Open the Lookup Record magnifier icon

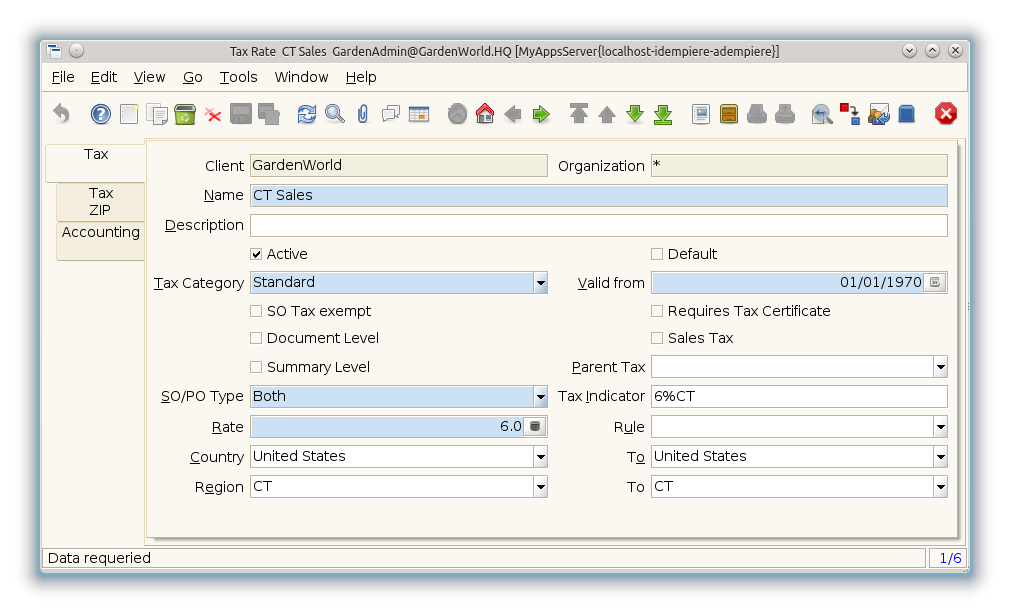(x=335, y=114)
